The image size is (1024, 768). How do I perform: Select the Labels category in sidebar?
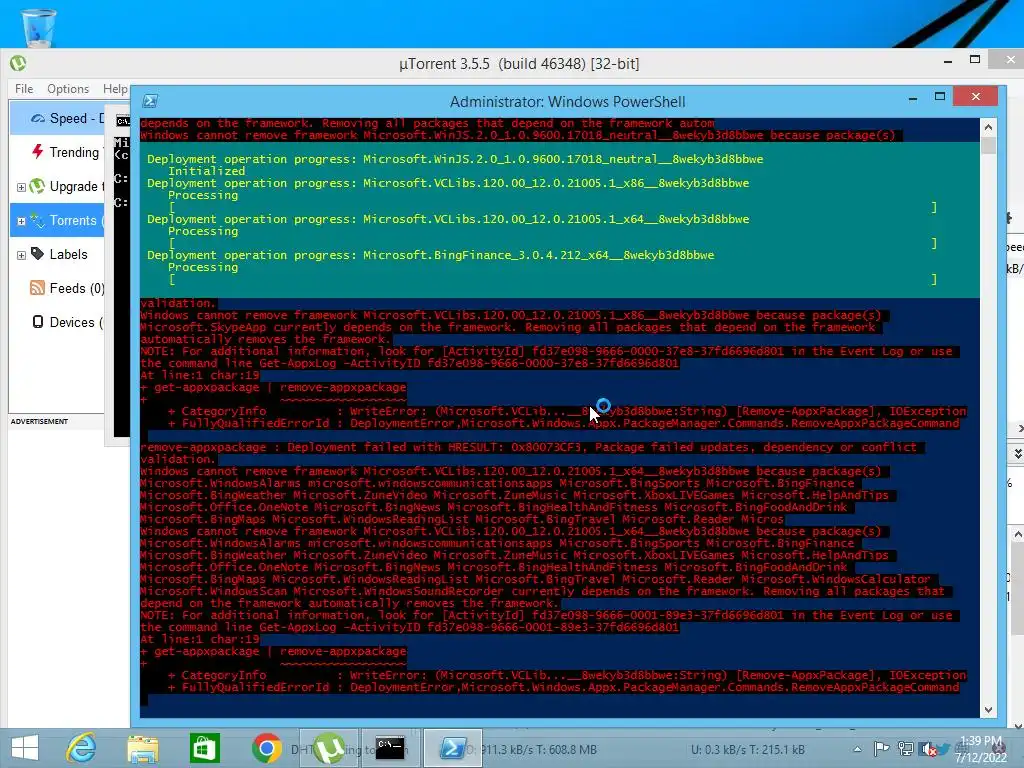pos(57,254)
